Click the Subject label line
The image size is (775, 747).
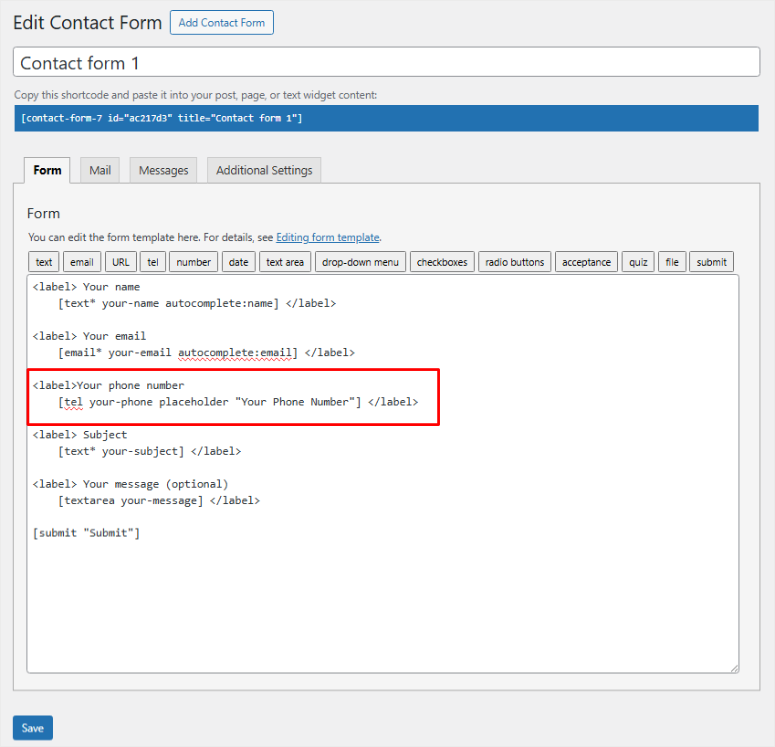coord(80,435)
